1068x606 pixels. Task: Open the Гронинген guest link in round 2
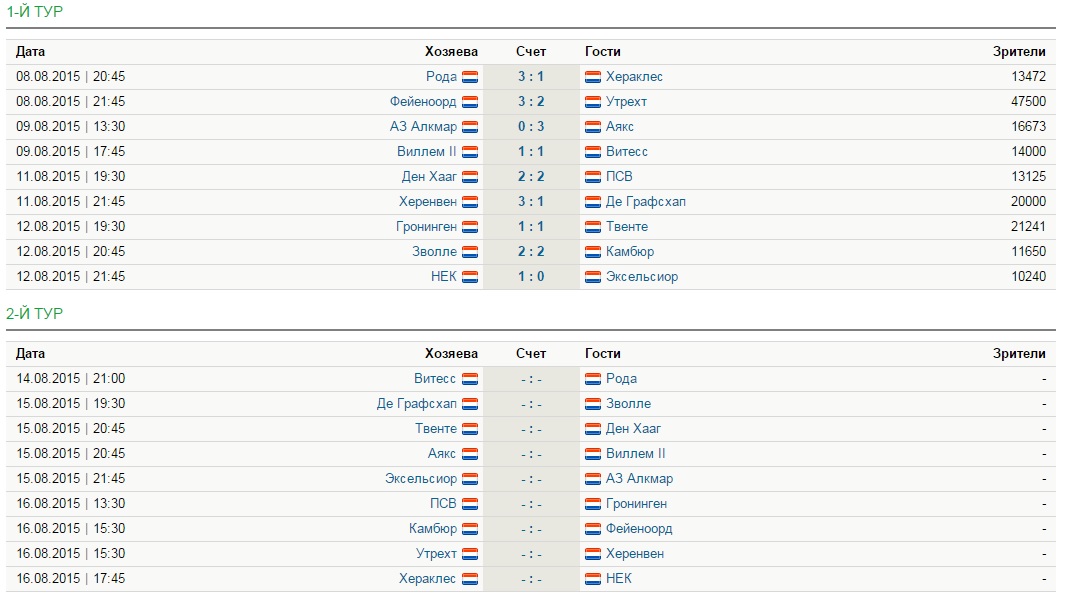coord(636,504)
